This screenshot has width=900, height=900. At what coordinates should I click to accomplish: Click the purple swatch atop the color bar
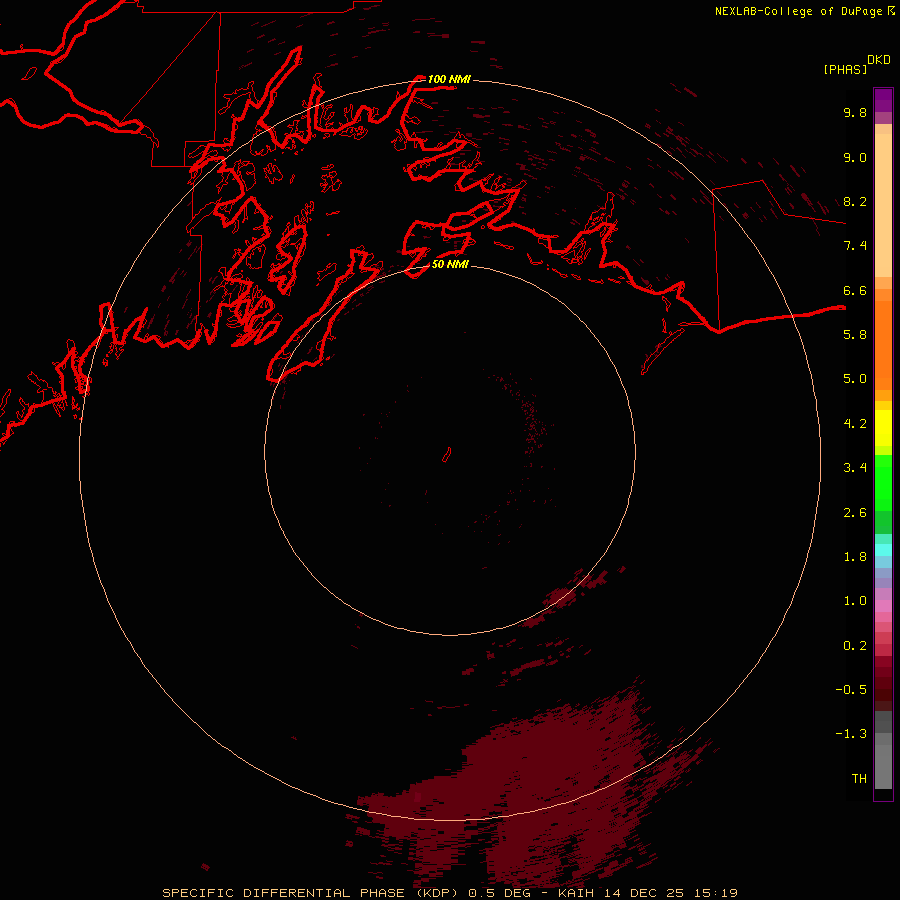pyautogui.click(x=883, y=100)
